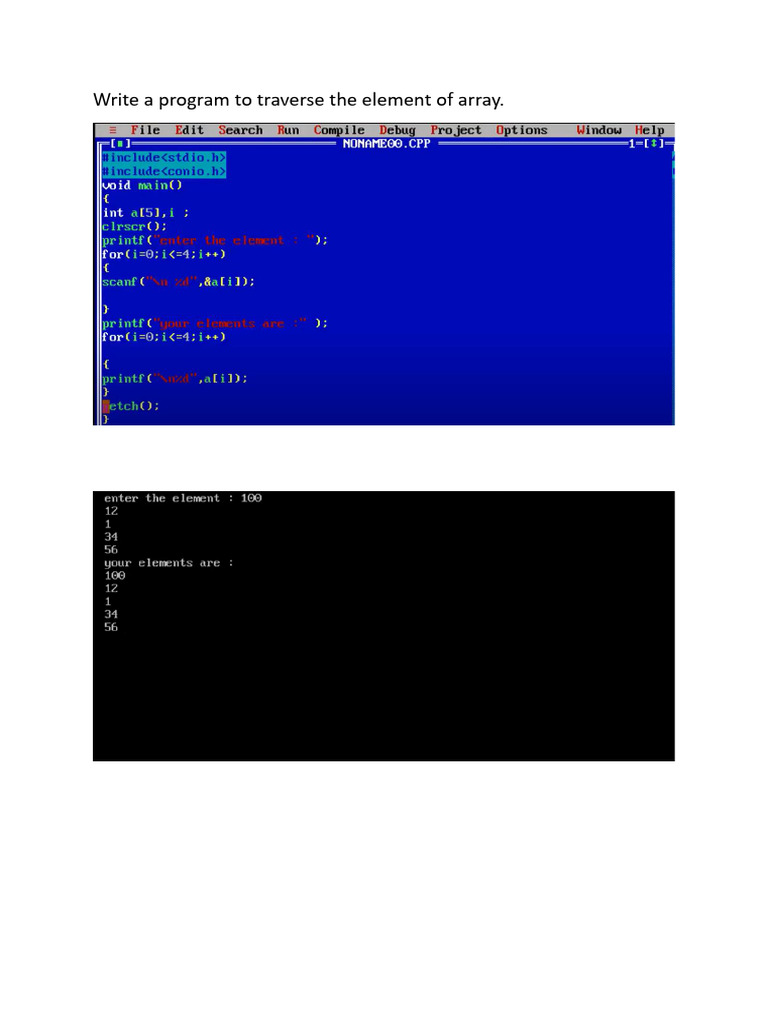Screen dimensions: 768x1024
Task: Open the Search menu
Action: [240, 130]
